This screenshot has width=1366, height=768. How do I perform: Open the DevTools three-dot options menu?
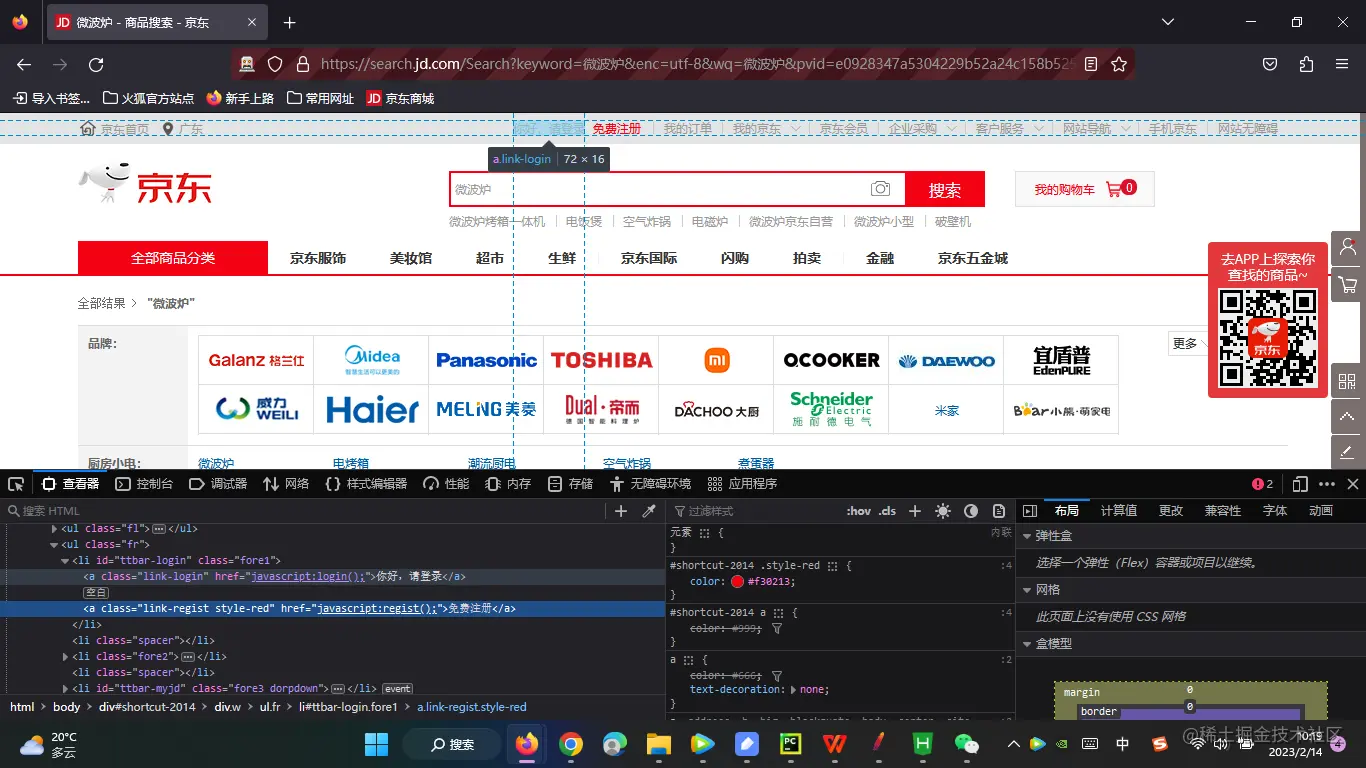(x=1327, y=484)
